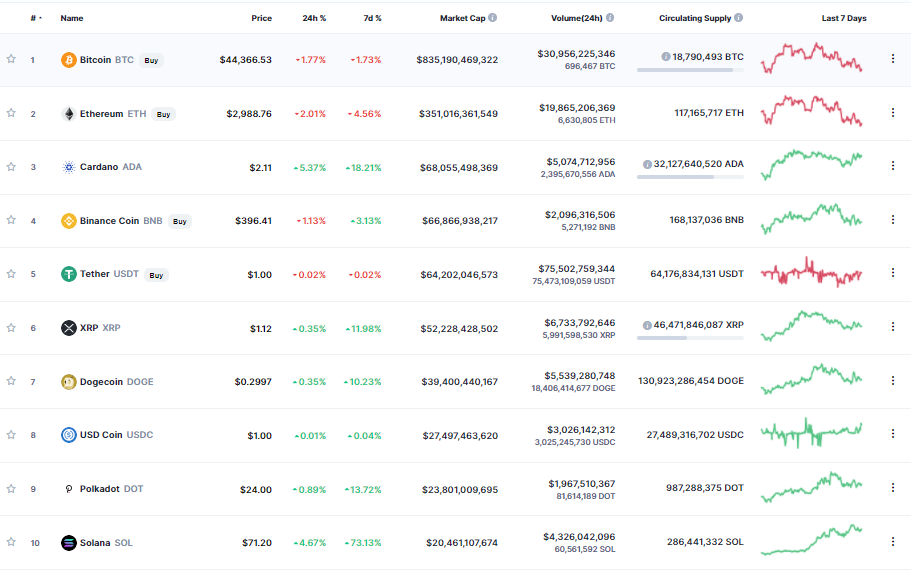Screen dimensions: 911x572
Task: Open three-dot menu for Dogecoin row
Action: point(893,380)
